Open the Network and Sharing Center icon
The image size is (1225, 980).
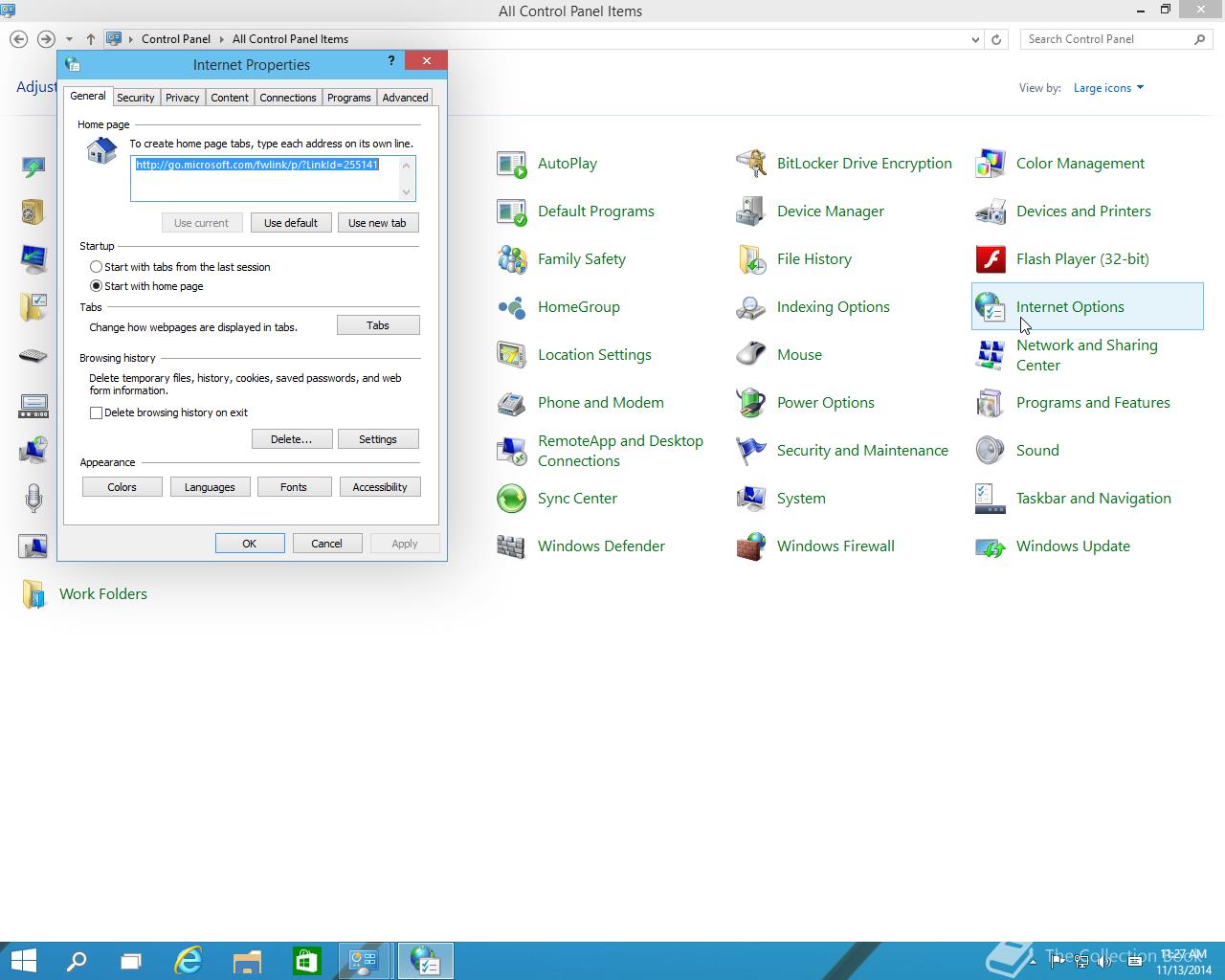click(x=991, y=355)
